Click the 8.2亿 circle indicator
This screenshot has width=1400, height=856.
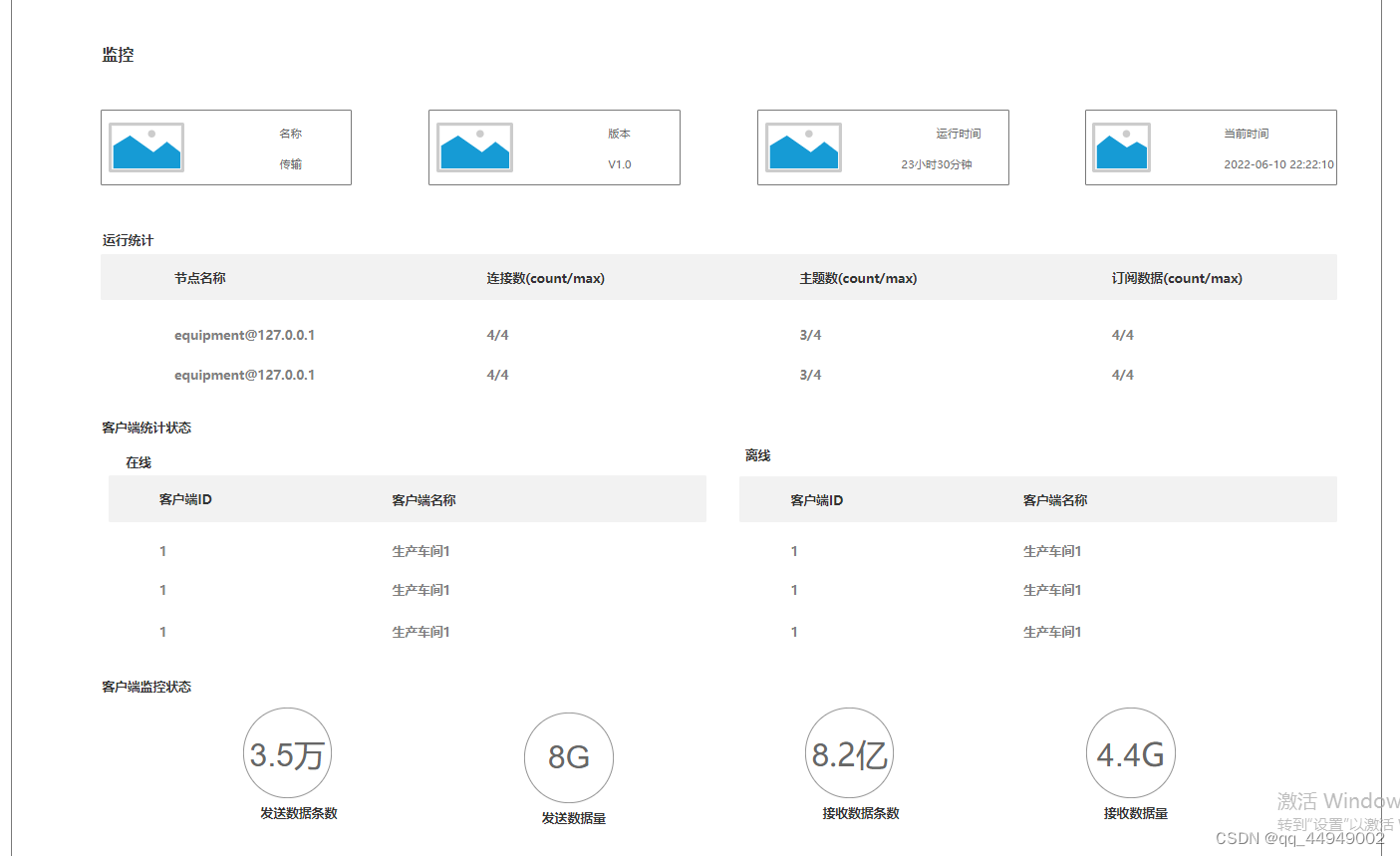[x=849, y=753]
